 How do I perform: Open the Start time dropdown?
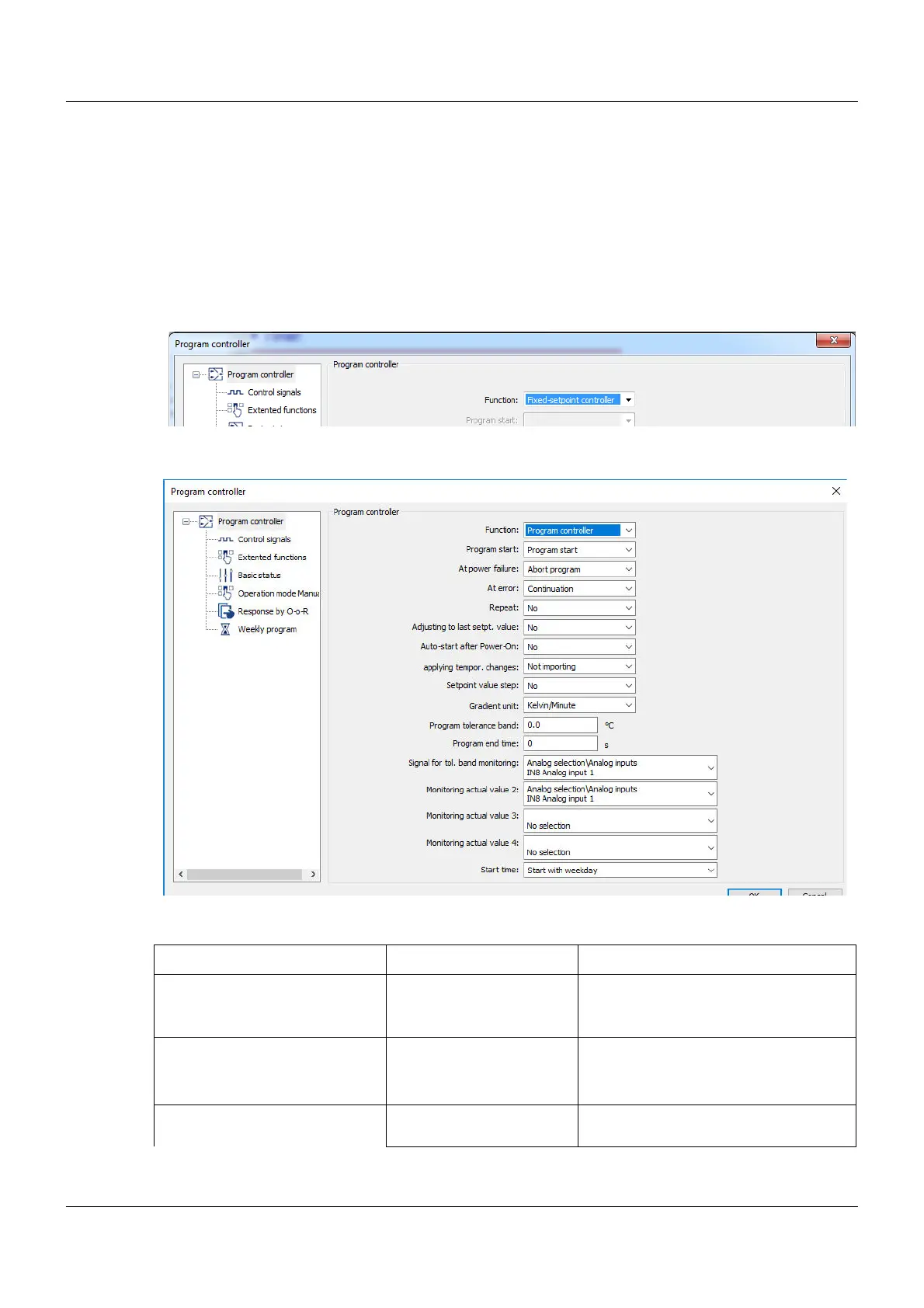[710, 871]
